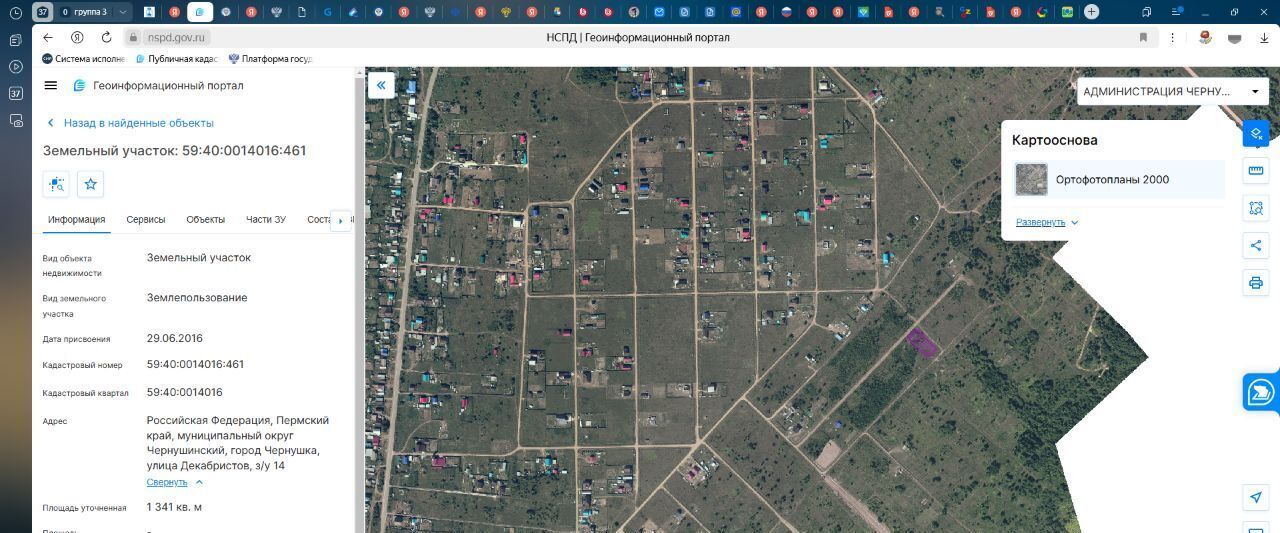
Task: Open the browser split/tabs panel icon near window controls
Action: click(1146, 12)
